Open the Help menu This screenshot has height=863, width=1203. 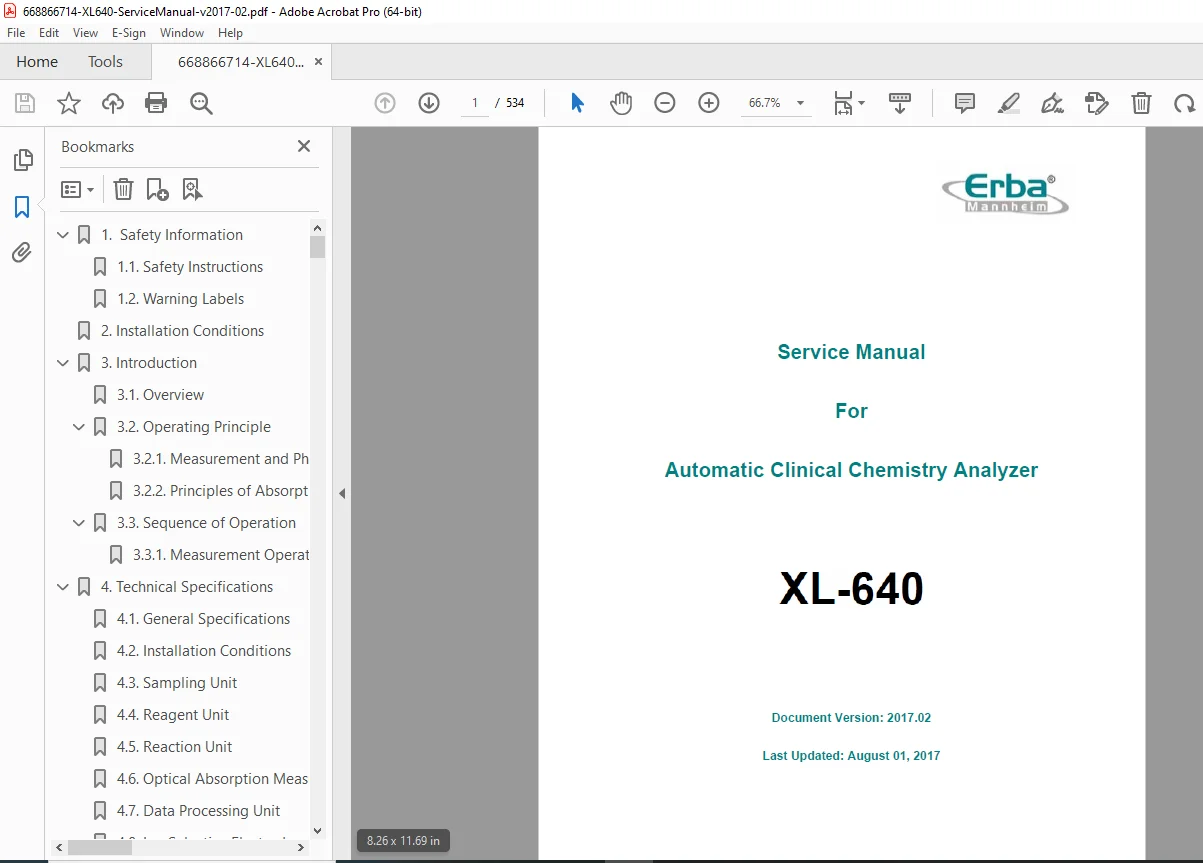tap(231, 33)
